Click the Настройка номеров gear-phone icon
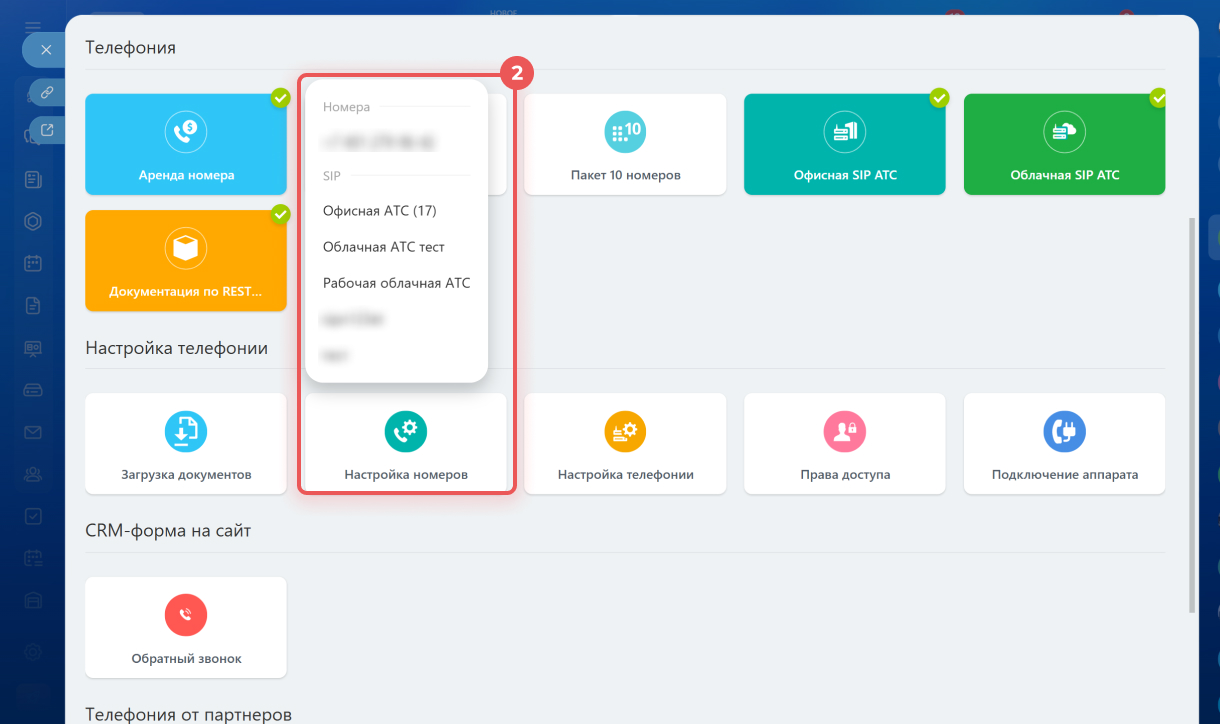Screen dimensions: 1220x724 (x=406, y=431)
